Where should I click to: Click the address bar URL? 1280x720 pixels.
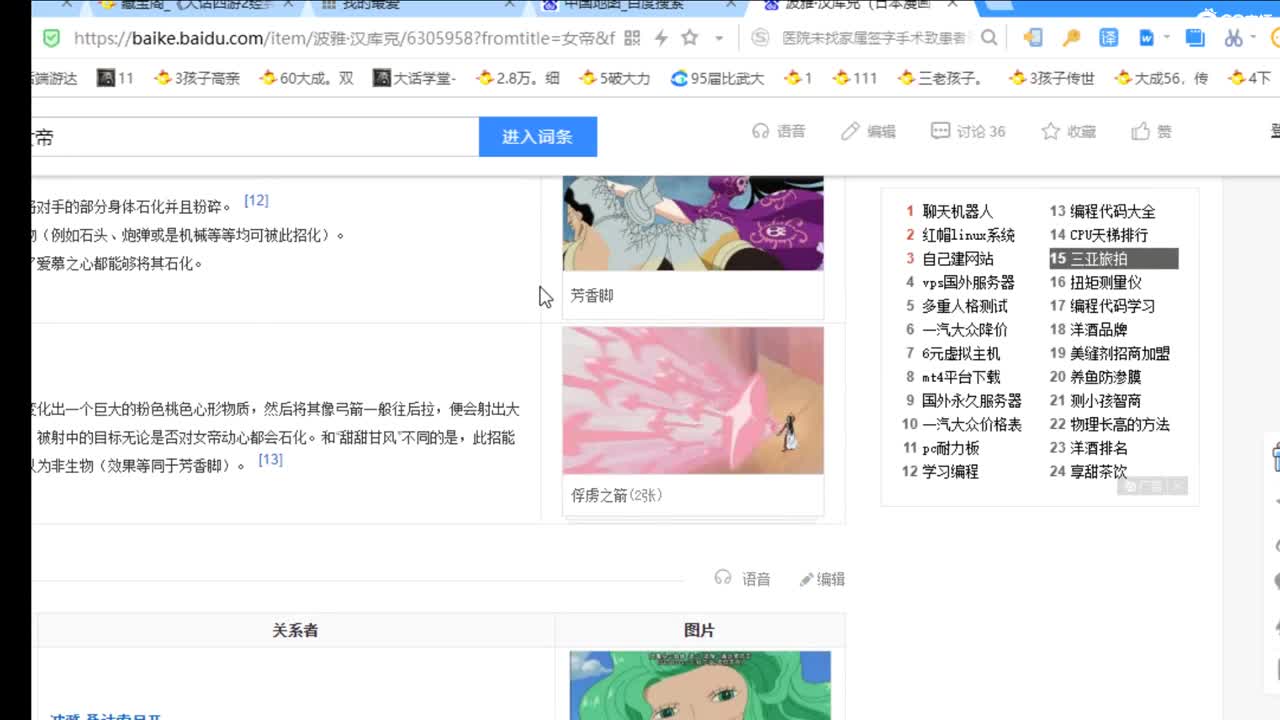click(344, 38)
